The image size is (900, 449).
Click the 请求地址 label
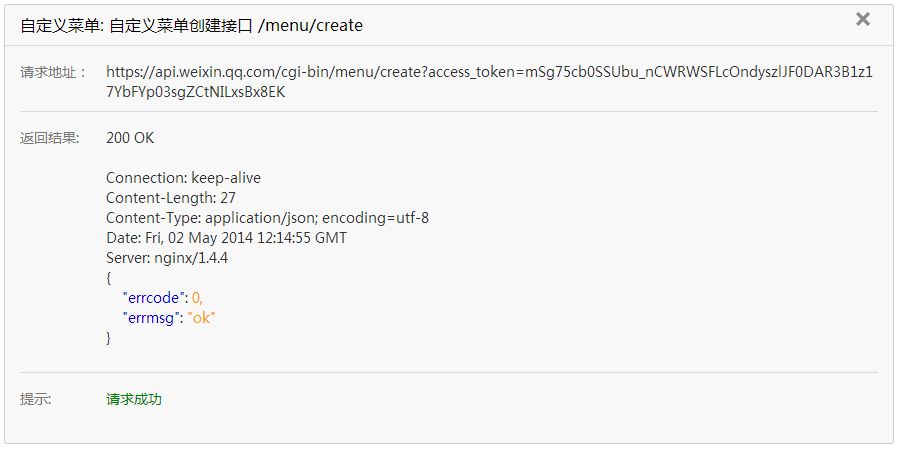tap(52, 72)
